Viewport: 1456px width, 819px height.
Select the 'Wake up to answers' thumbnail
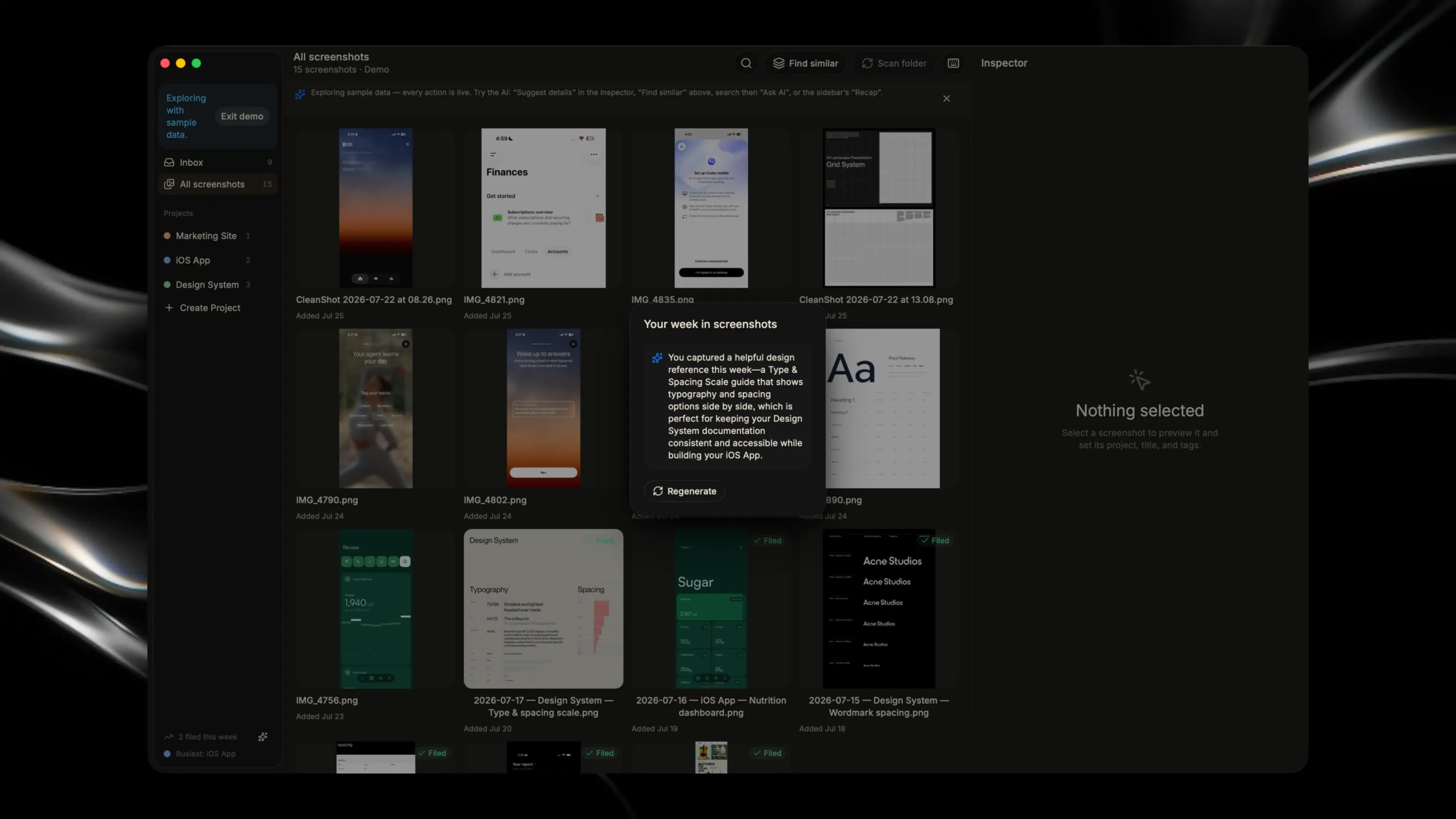click(x=543, y=408)
